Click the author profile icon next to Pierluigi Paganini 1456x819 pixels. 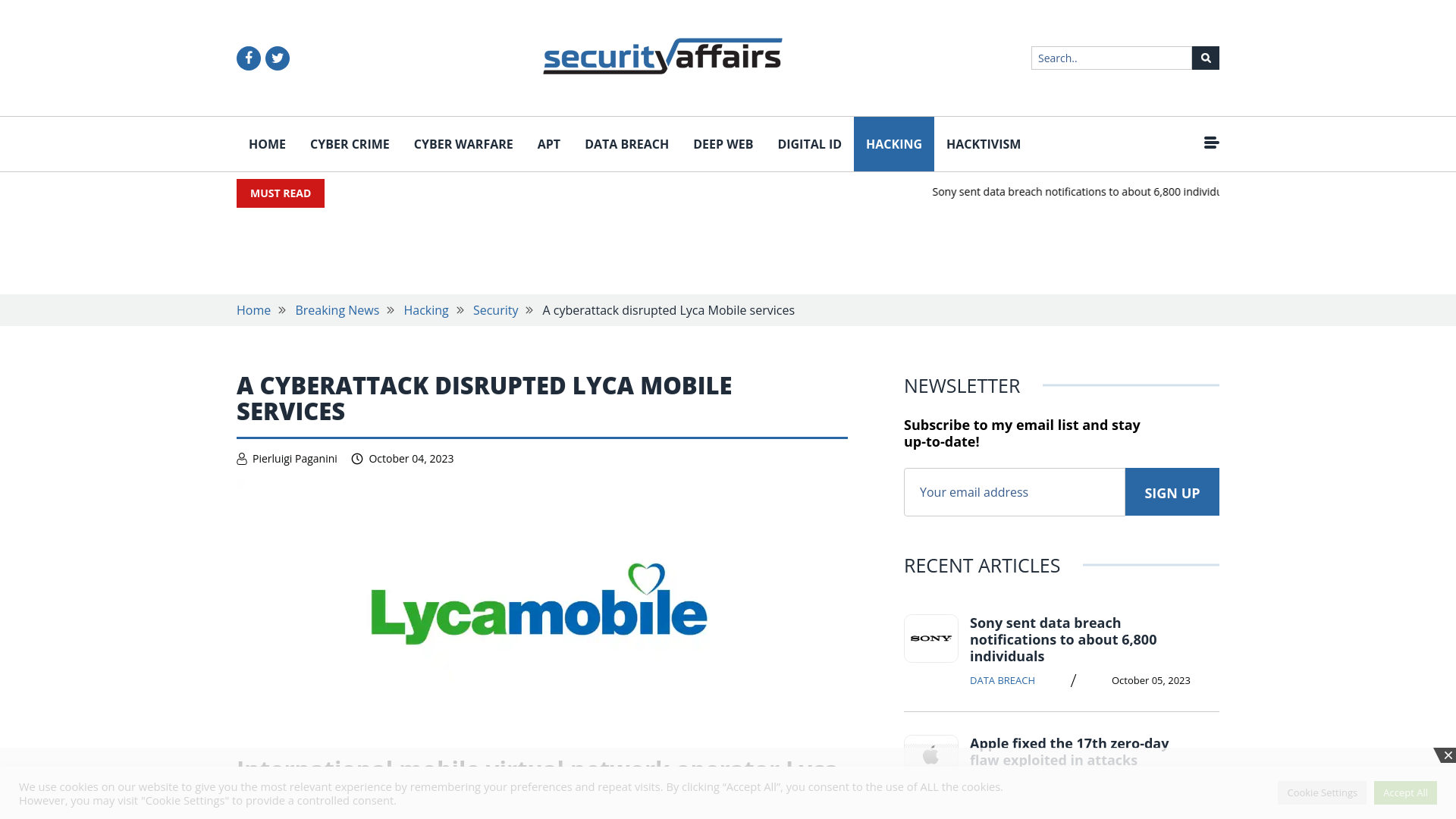(x=242, y=458)
